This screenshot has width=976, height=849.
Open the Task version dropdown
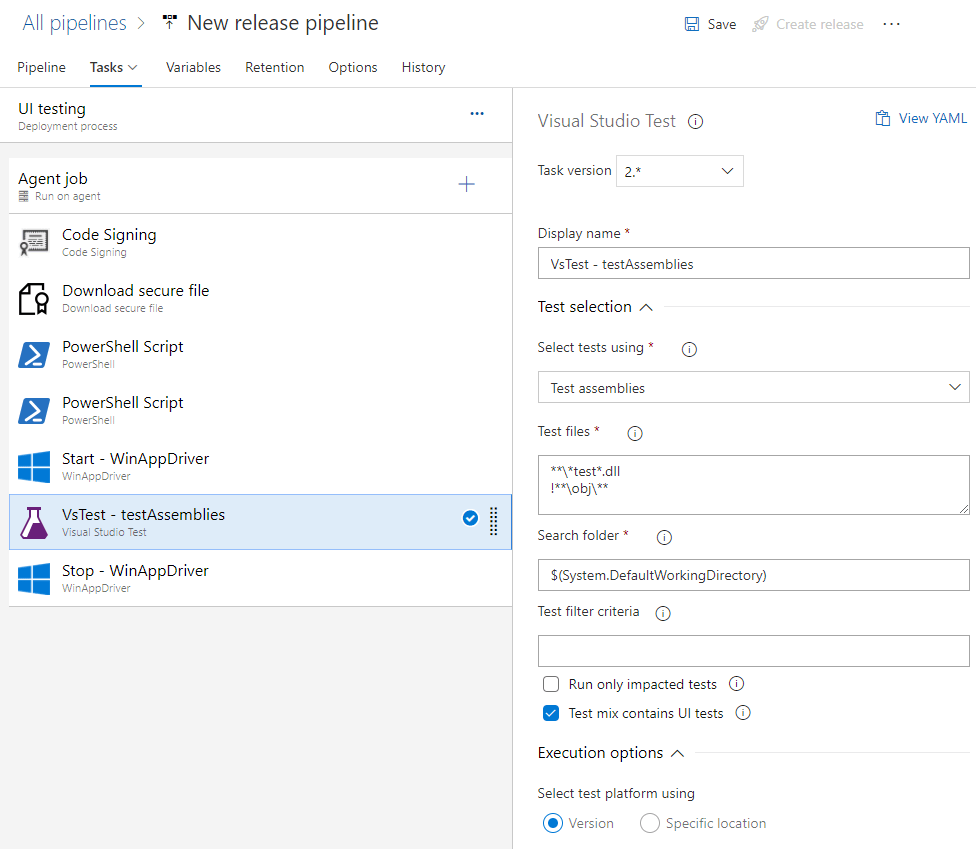(x=680, y=171)
